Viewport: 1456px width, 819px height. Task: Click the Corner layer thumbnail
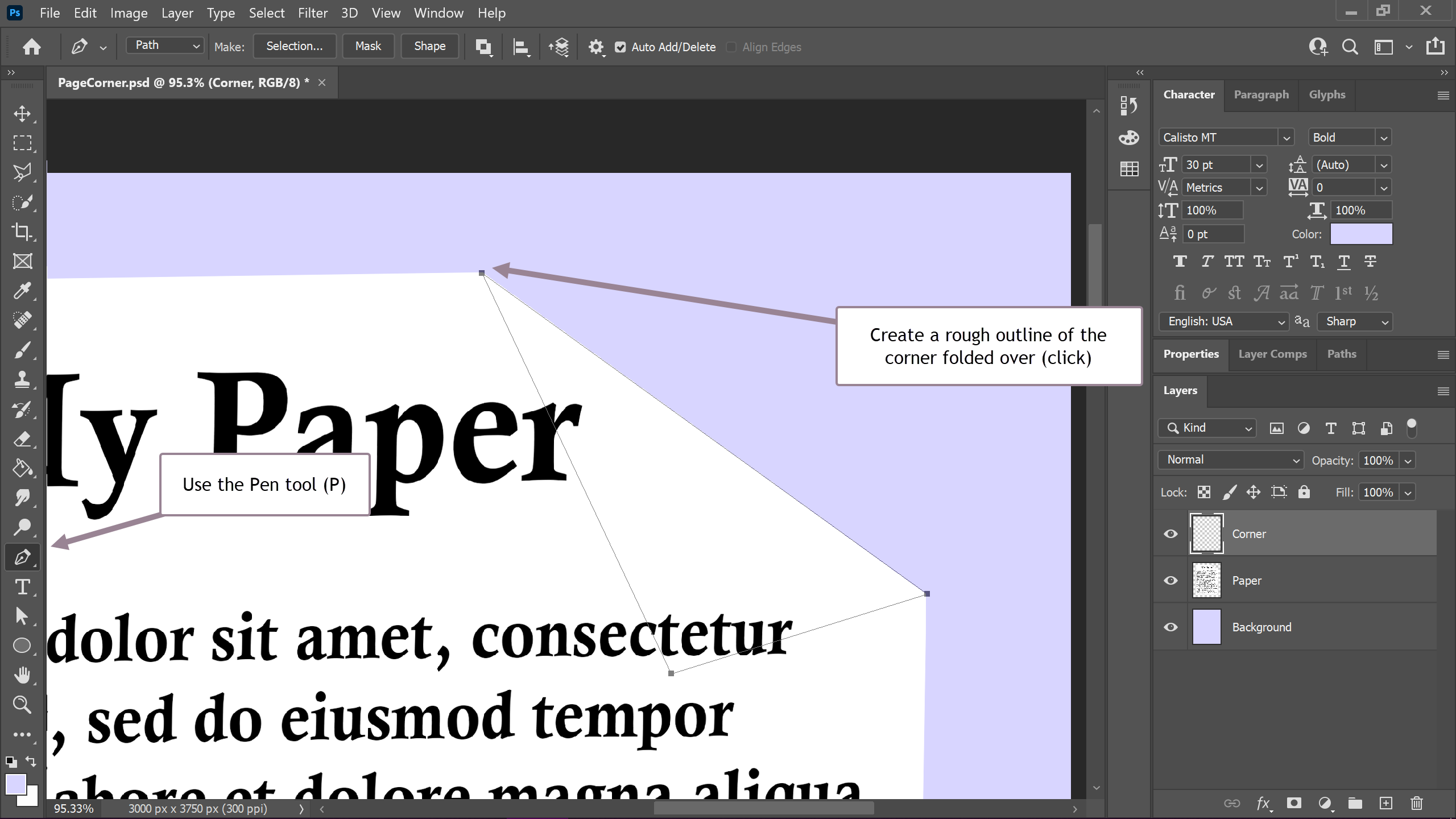pos(1206,533)
